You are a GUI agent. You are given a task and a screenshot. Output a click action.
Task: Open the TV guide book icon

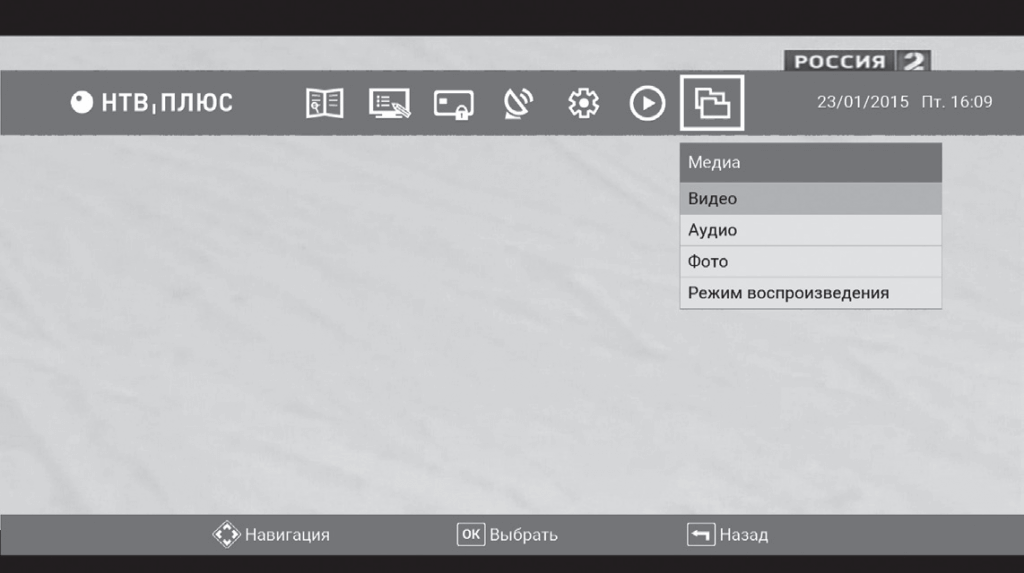tap(324, 103)
